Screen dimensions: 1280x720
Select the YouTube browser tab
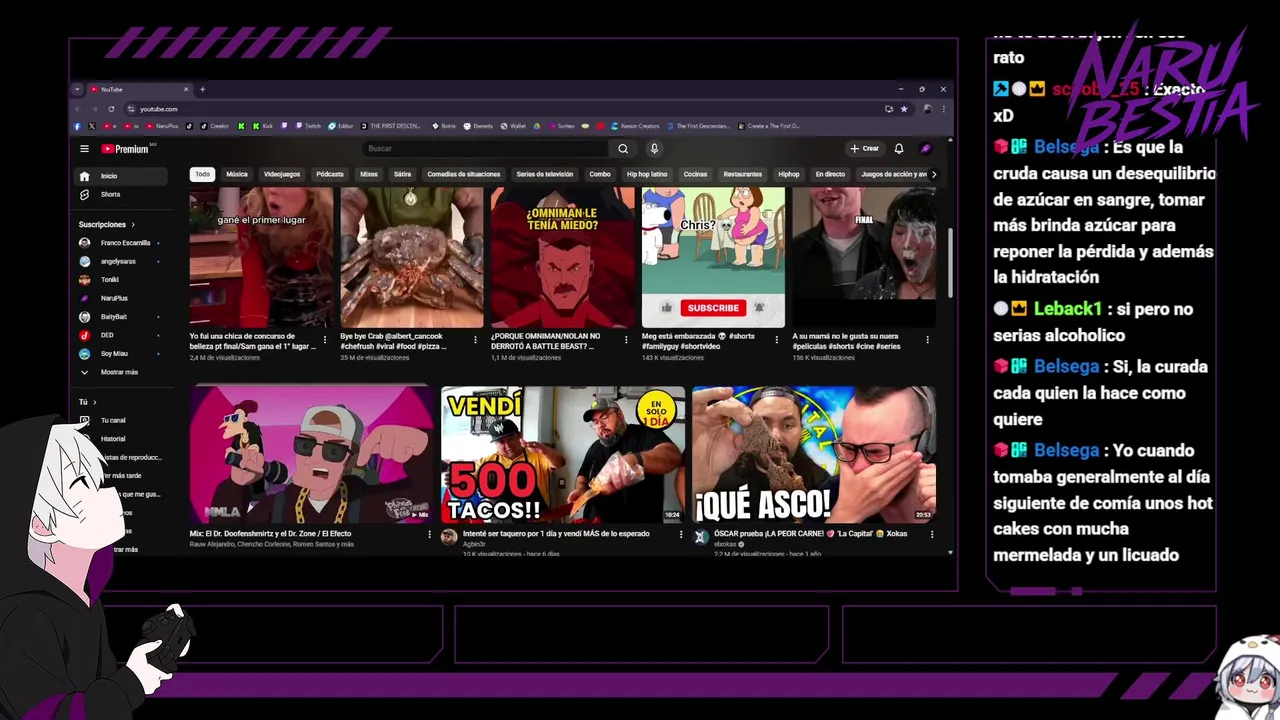point(138,89)
